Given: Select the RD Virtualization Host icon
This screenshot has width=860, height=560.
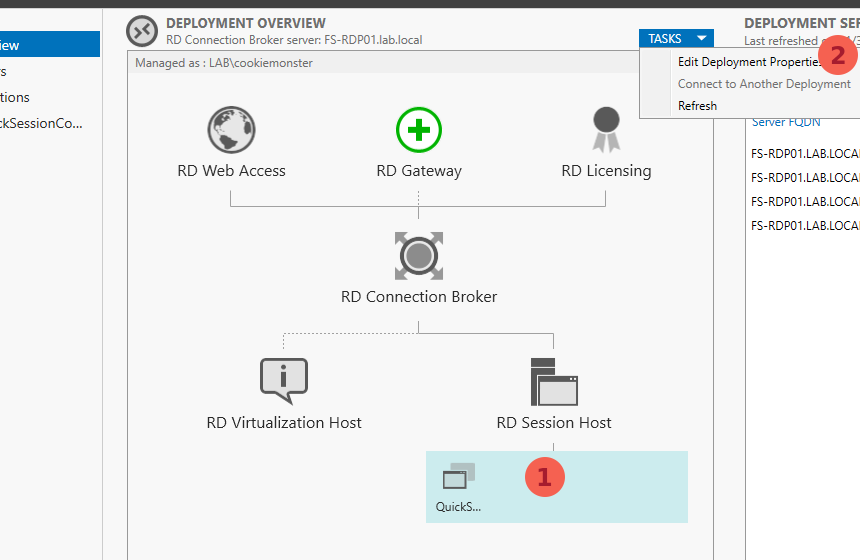Looking at the screenshot, I should tap(283, 381).
